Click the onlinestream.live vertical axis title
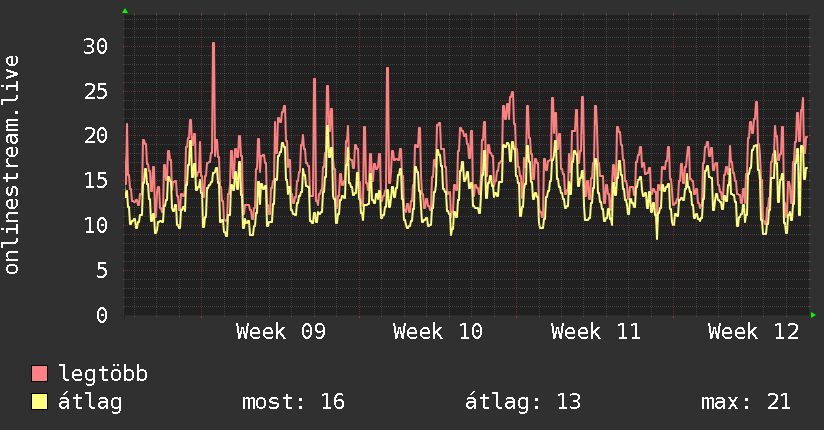This screenshot has width=824, height=430. coord(11,165)
